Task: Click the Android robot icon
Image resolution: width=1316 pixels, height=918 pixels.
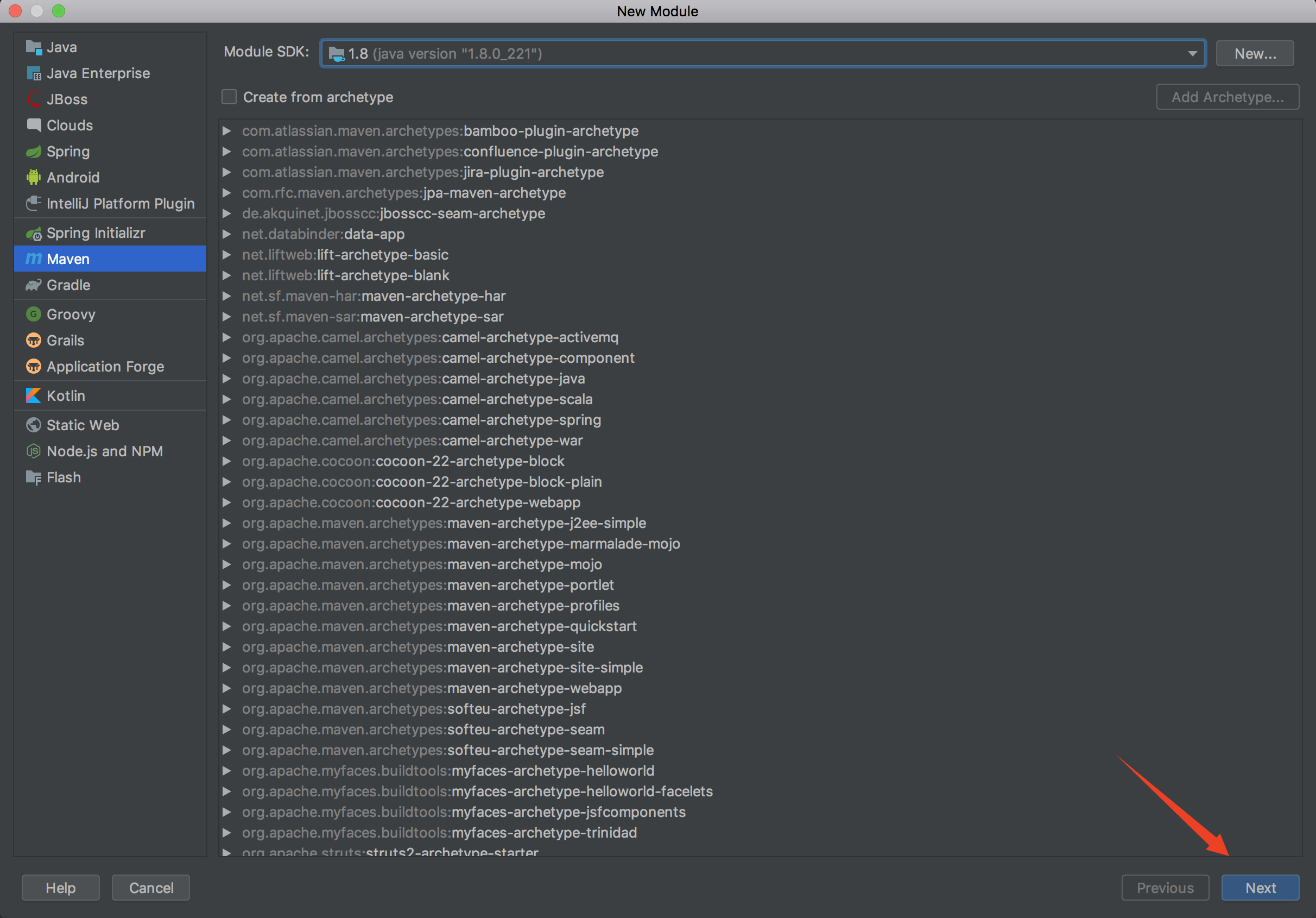Action: point(33,177)
